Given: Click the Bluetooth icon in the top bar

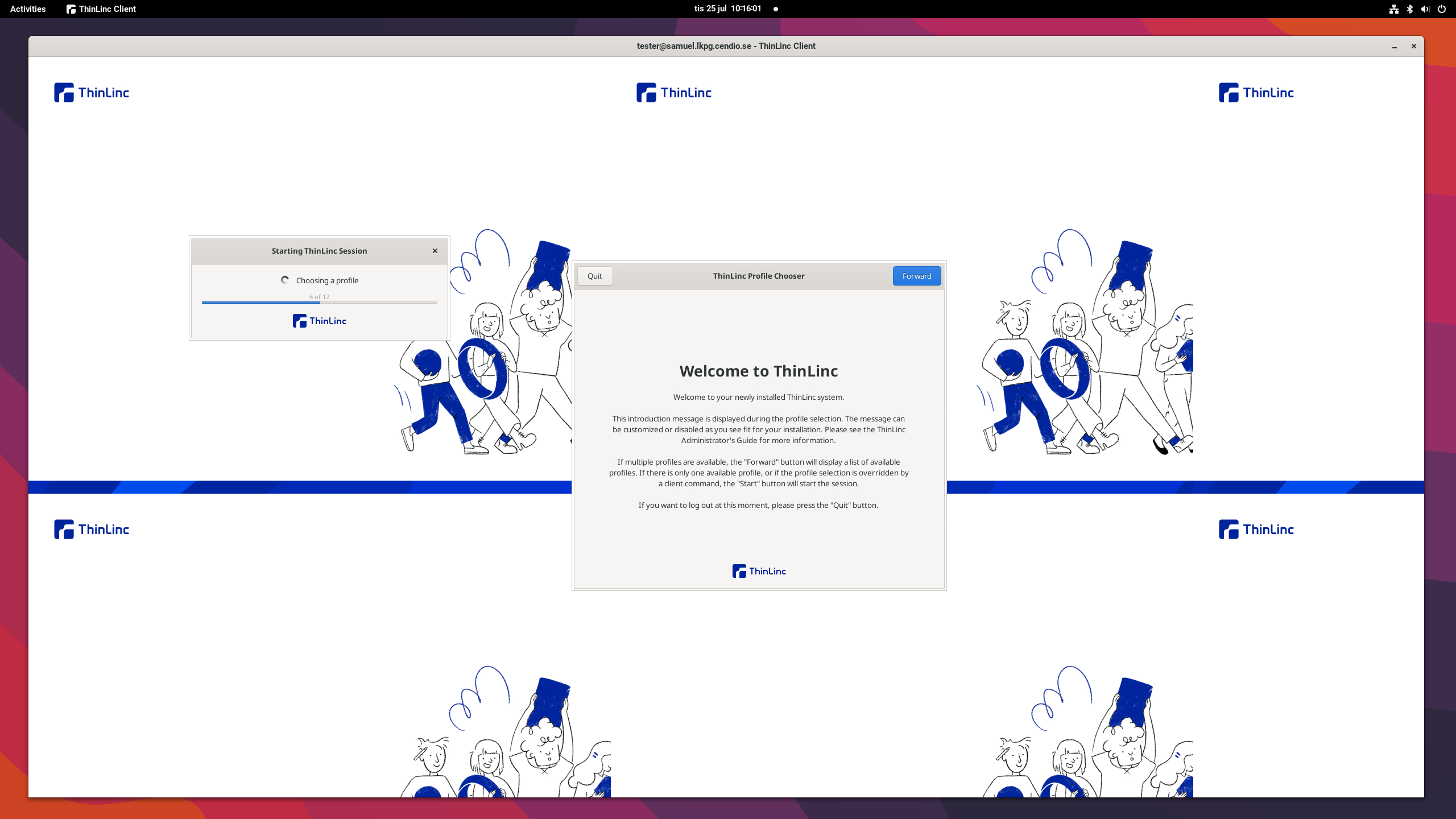Looking at the screenshot, I should [1410, 9].
